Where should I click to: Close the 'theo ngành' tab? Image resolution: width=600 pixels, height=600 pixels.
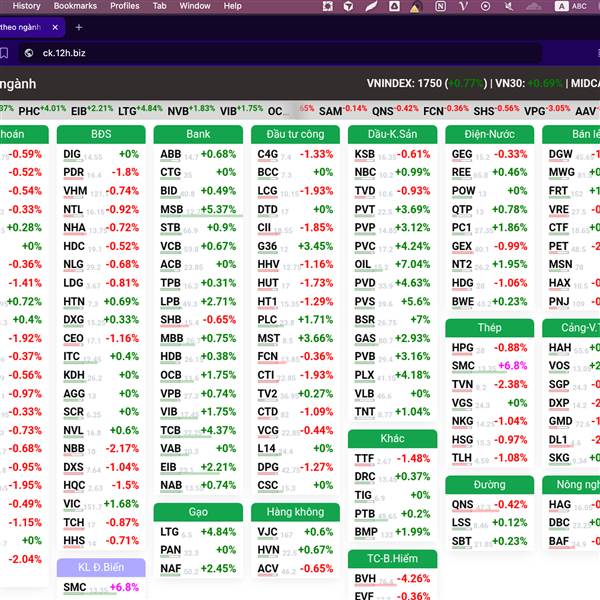pos(55,28)
